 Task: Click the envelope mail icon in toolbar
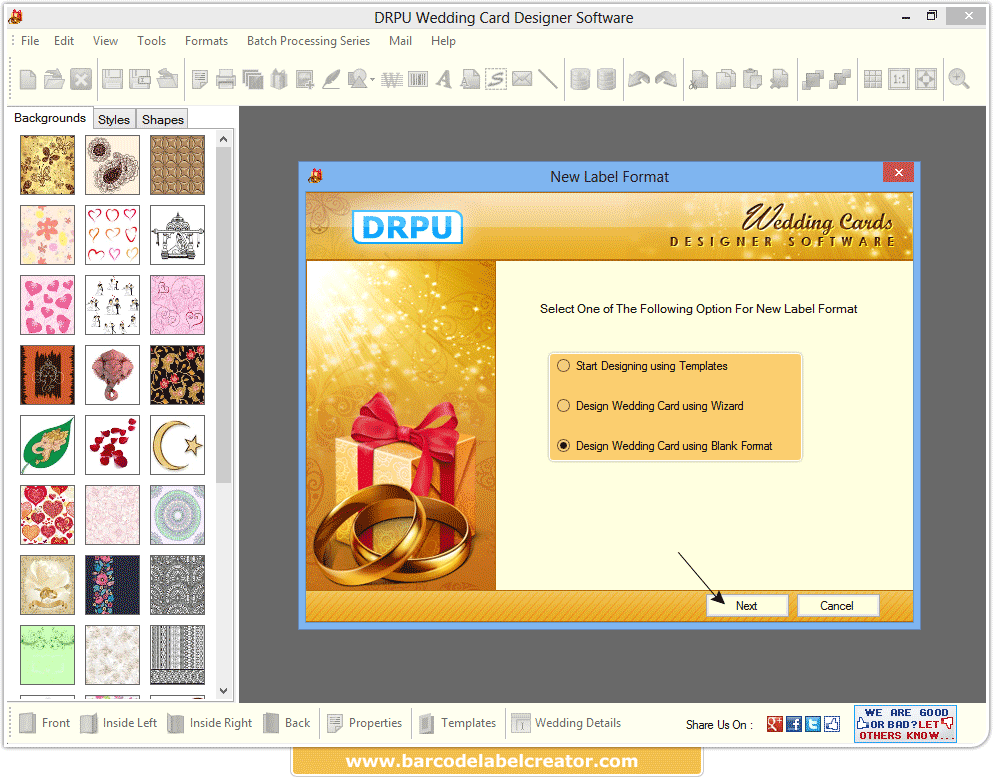tap(522, 79)
